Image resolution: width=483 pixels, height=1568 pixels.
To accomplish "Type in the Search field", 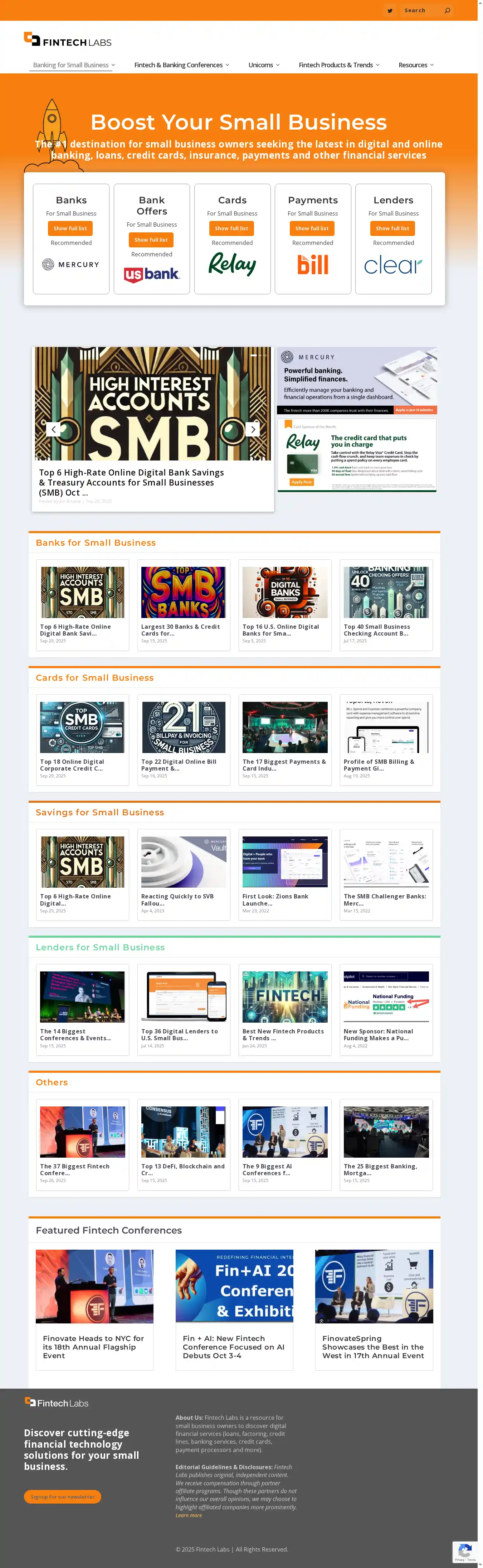I will [x=420, y=10].
